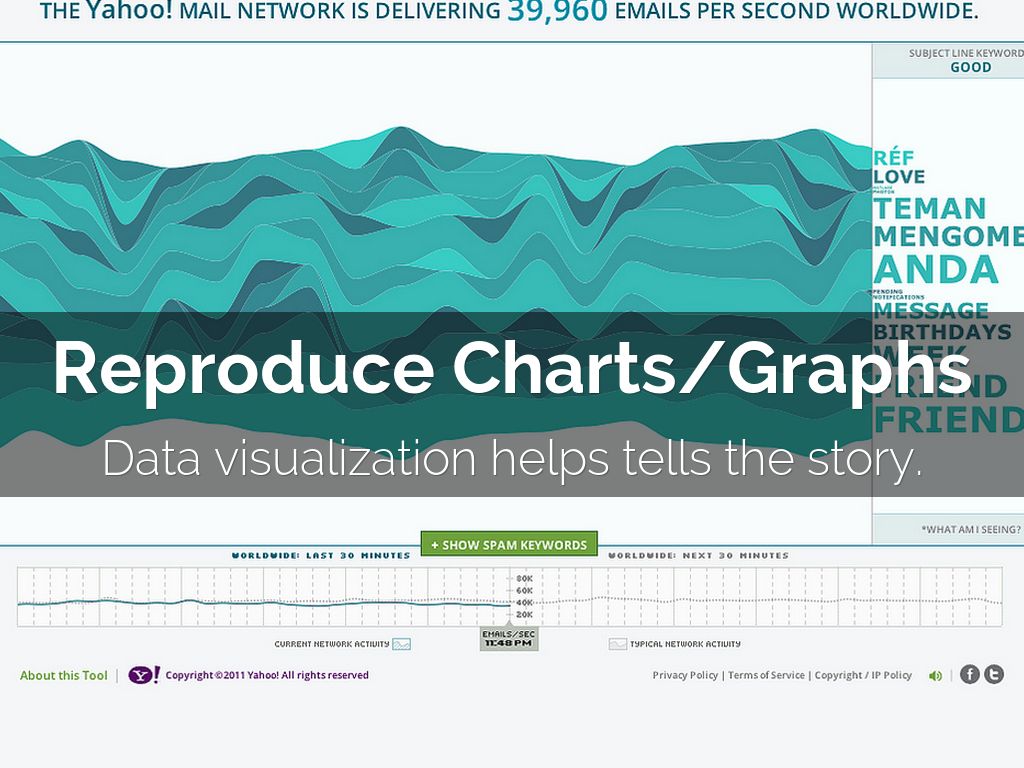The width and height of the screenshot is (1024, 768).
Task: Click the Worldwide: Next 30 Minutes label
Action: pos(698,555)
